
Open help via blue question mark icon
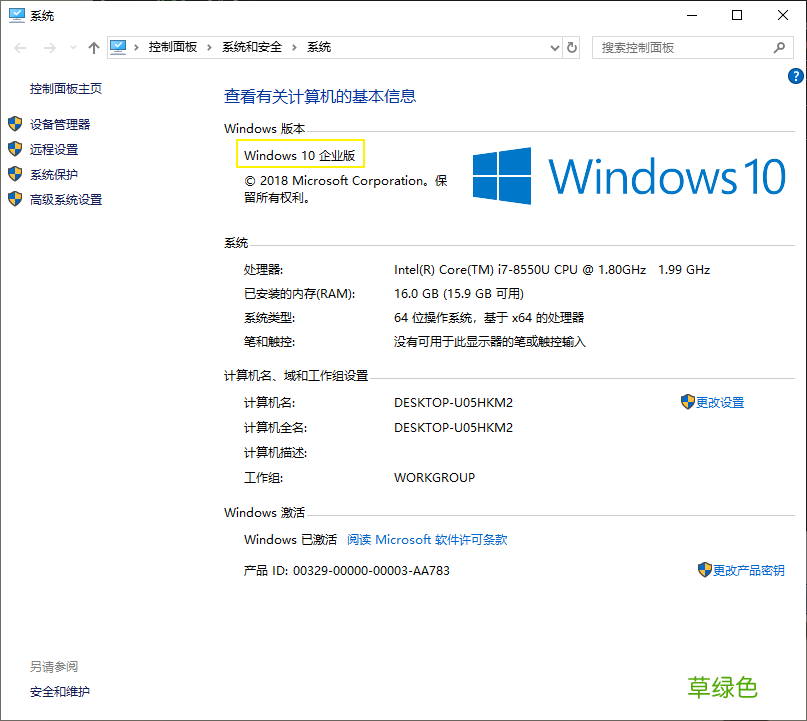(796, 76)
